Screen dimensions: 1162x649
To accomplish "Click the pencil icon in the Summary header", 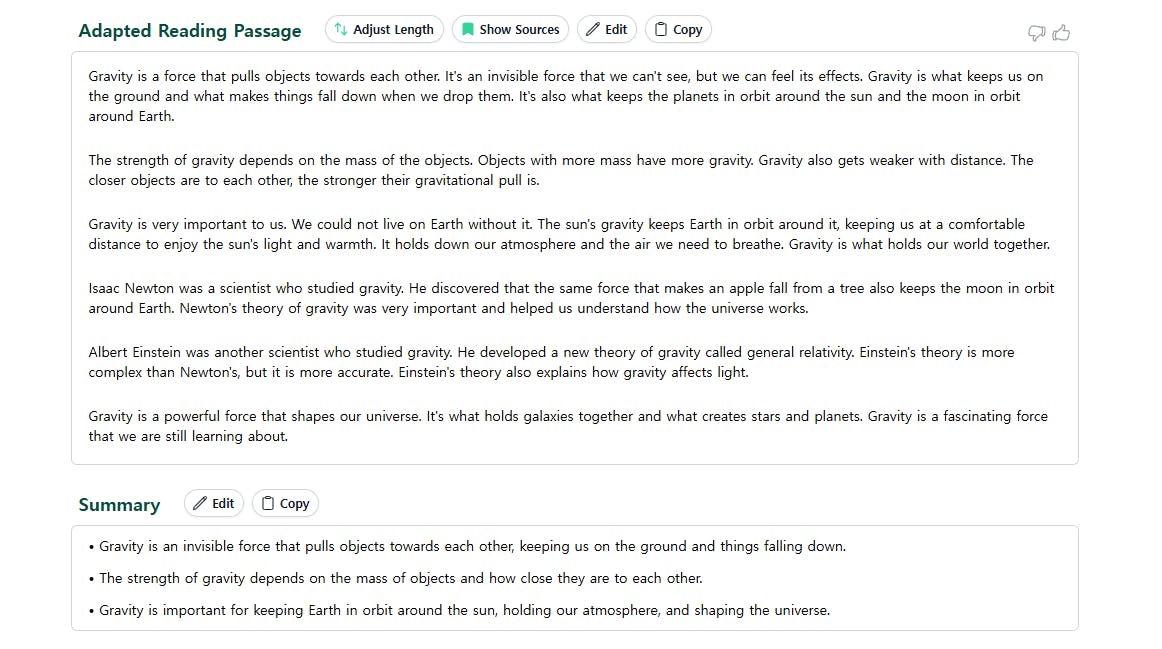I will (200, 504).
